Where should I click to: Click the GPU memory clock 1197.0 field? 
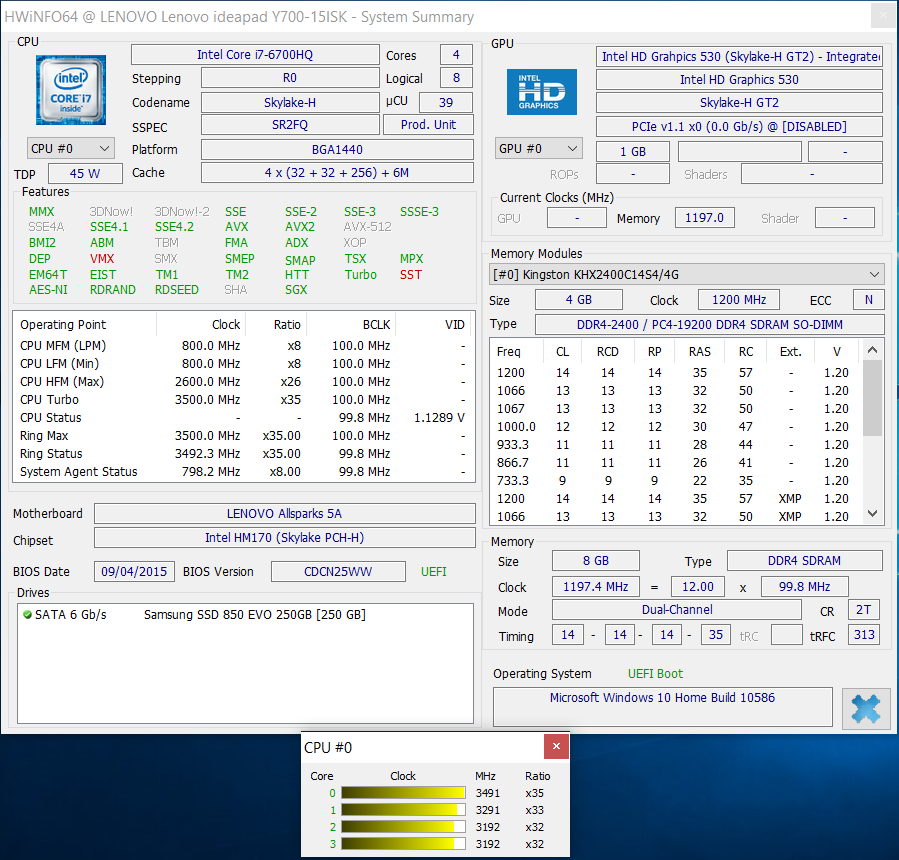tap(705, 218)
